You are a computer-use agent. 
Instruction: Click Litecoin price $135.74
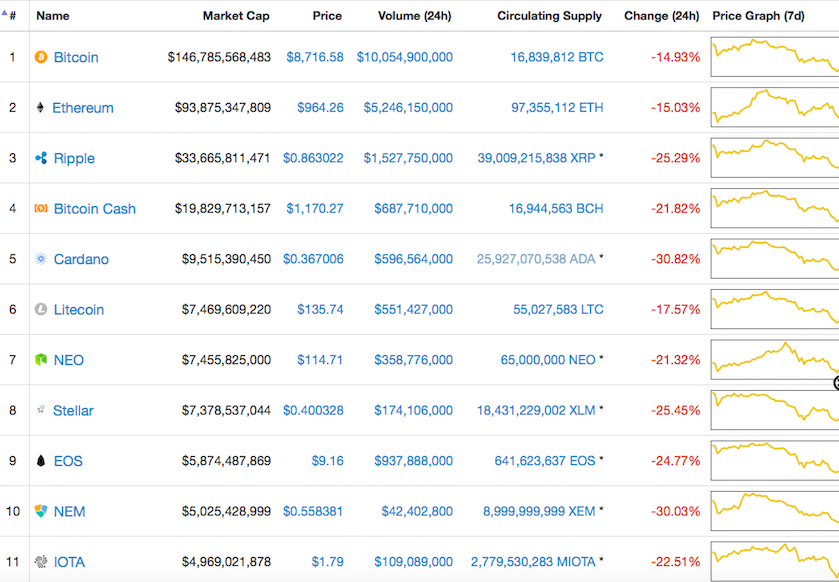click(x=321, y=310)
